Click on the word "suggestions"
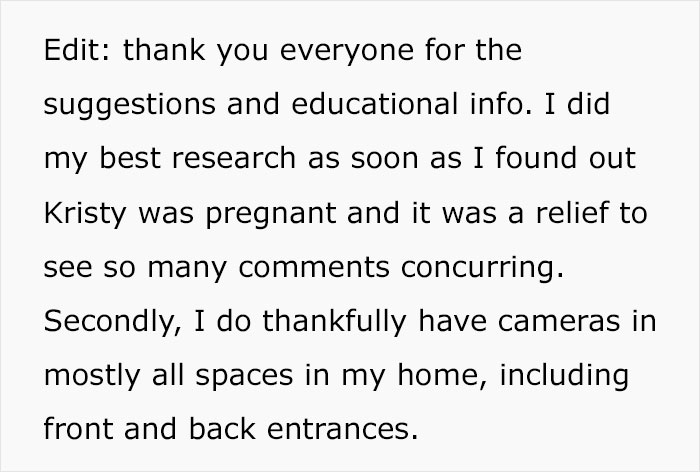Image resolution: width=700 pixels, height=472 pixels. pyautogui.click(x=129, y=106)
